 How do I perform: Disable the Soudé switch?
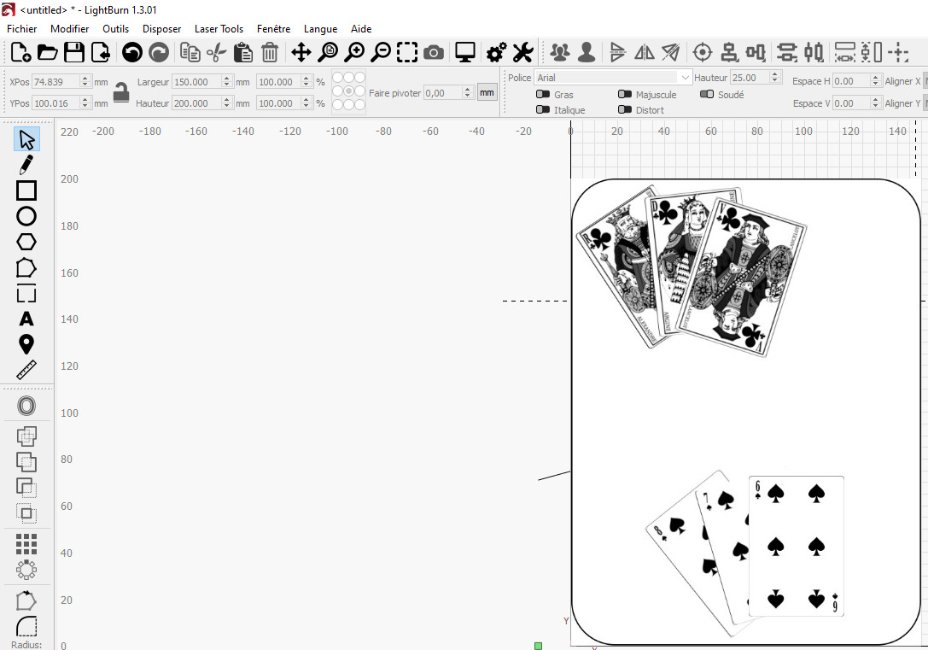pos(707,94)
